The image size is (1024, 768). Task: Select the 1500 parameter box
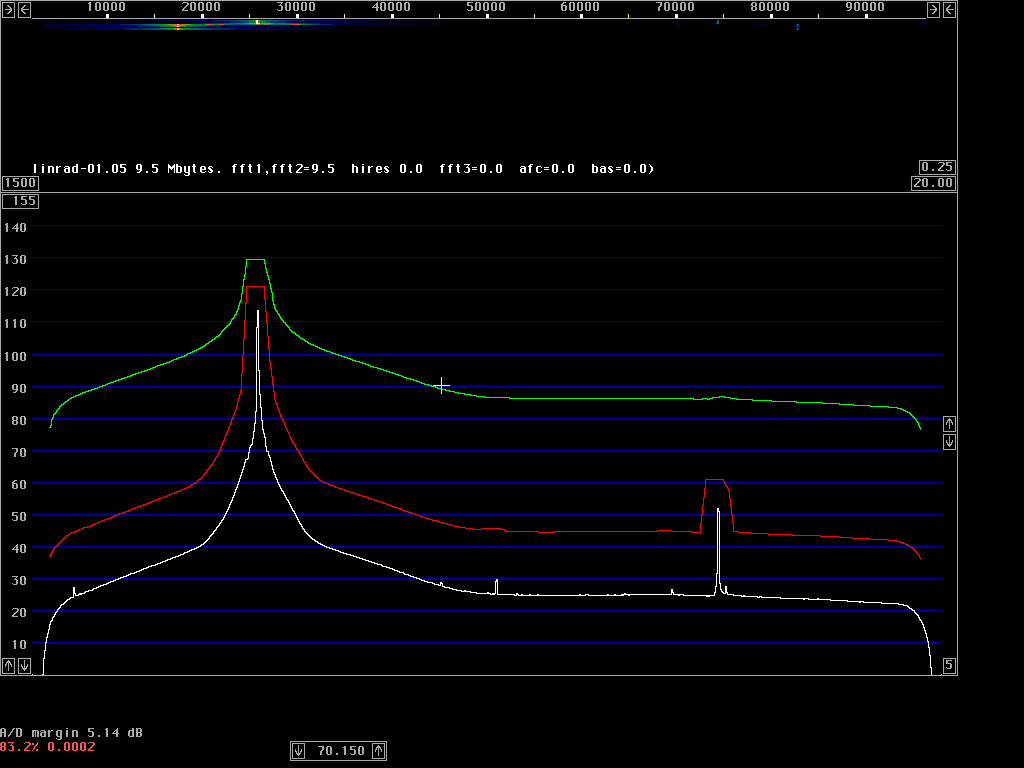click(x=20, y=183)
